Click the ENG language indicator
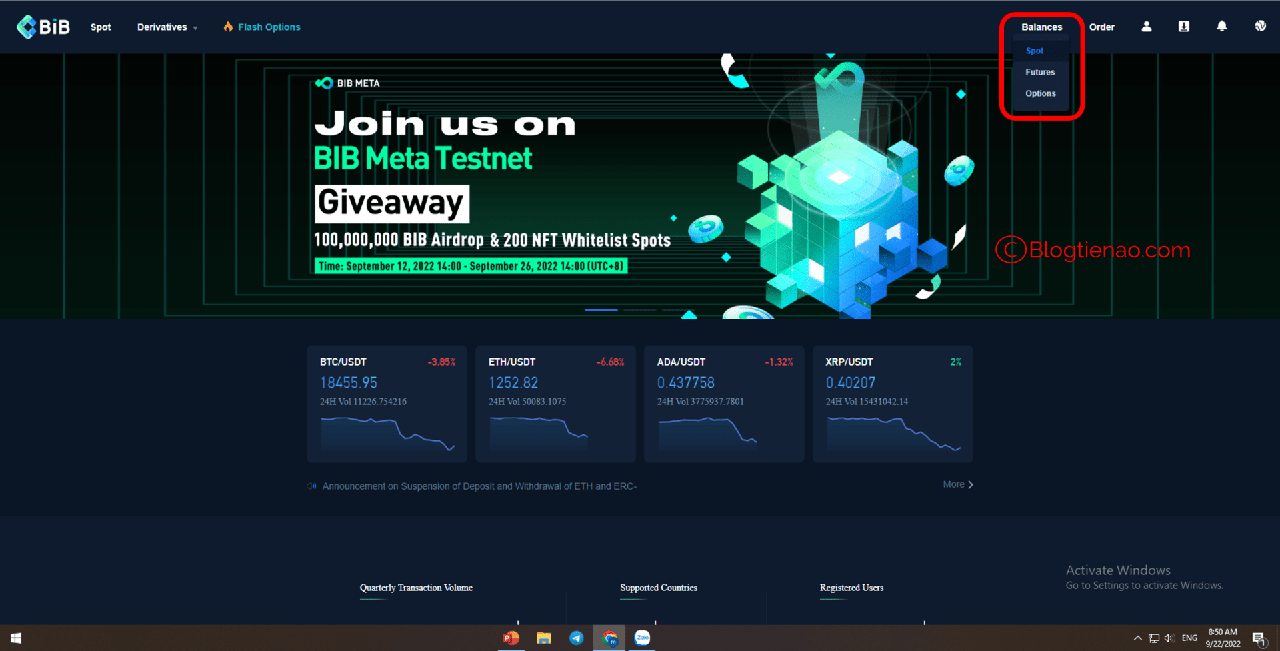The height and width of the screenshot is (651, 1280). pyautogui.click(x=1190, y=638)
